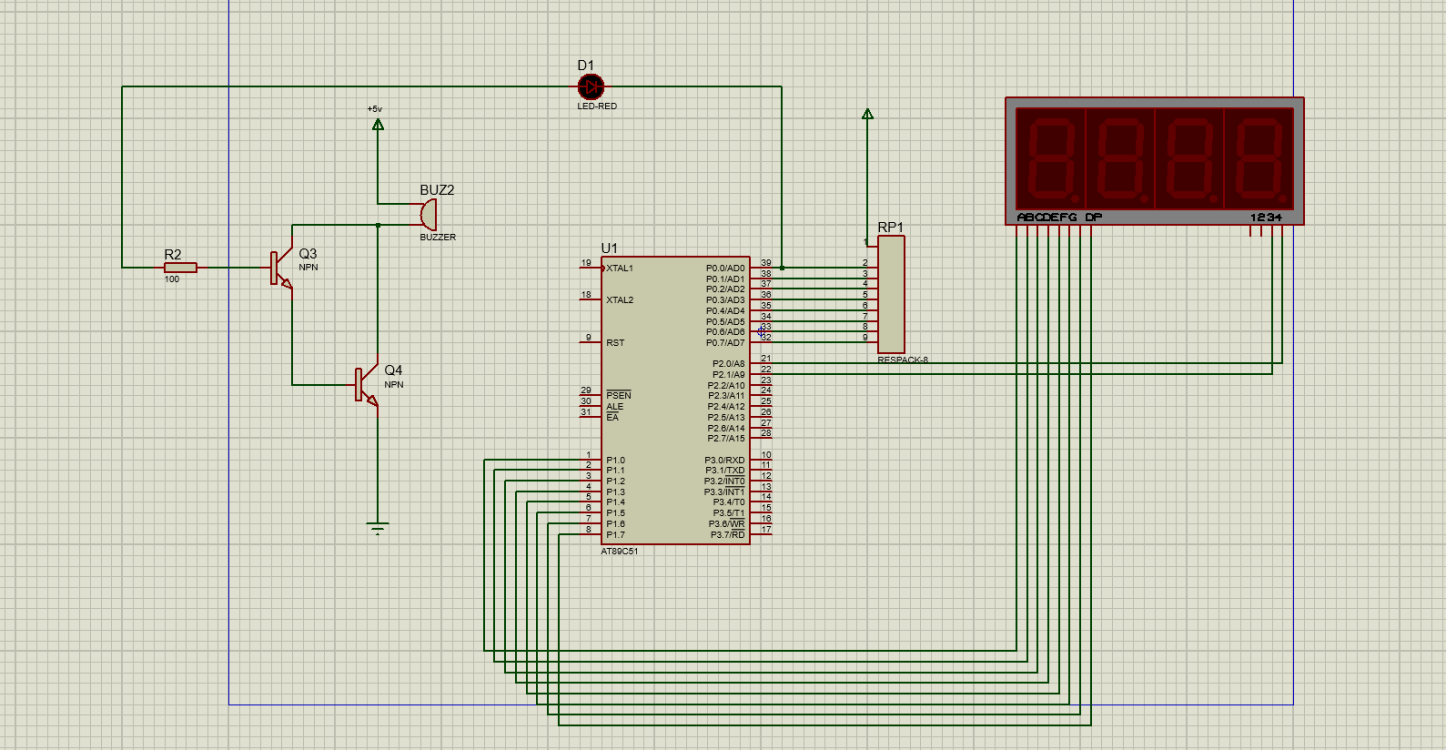
Task: Click the +5v power terminal arrow
Action: pyautogui.click(x=377, y=124)
